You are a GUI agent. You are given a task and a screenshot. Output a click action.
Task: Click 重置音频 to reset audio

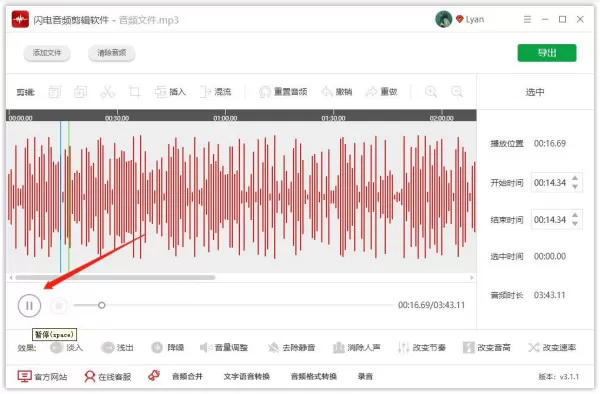(x=283, y=92)
